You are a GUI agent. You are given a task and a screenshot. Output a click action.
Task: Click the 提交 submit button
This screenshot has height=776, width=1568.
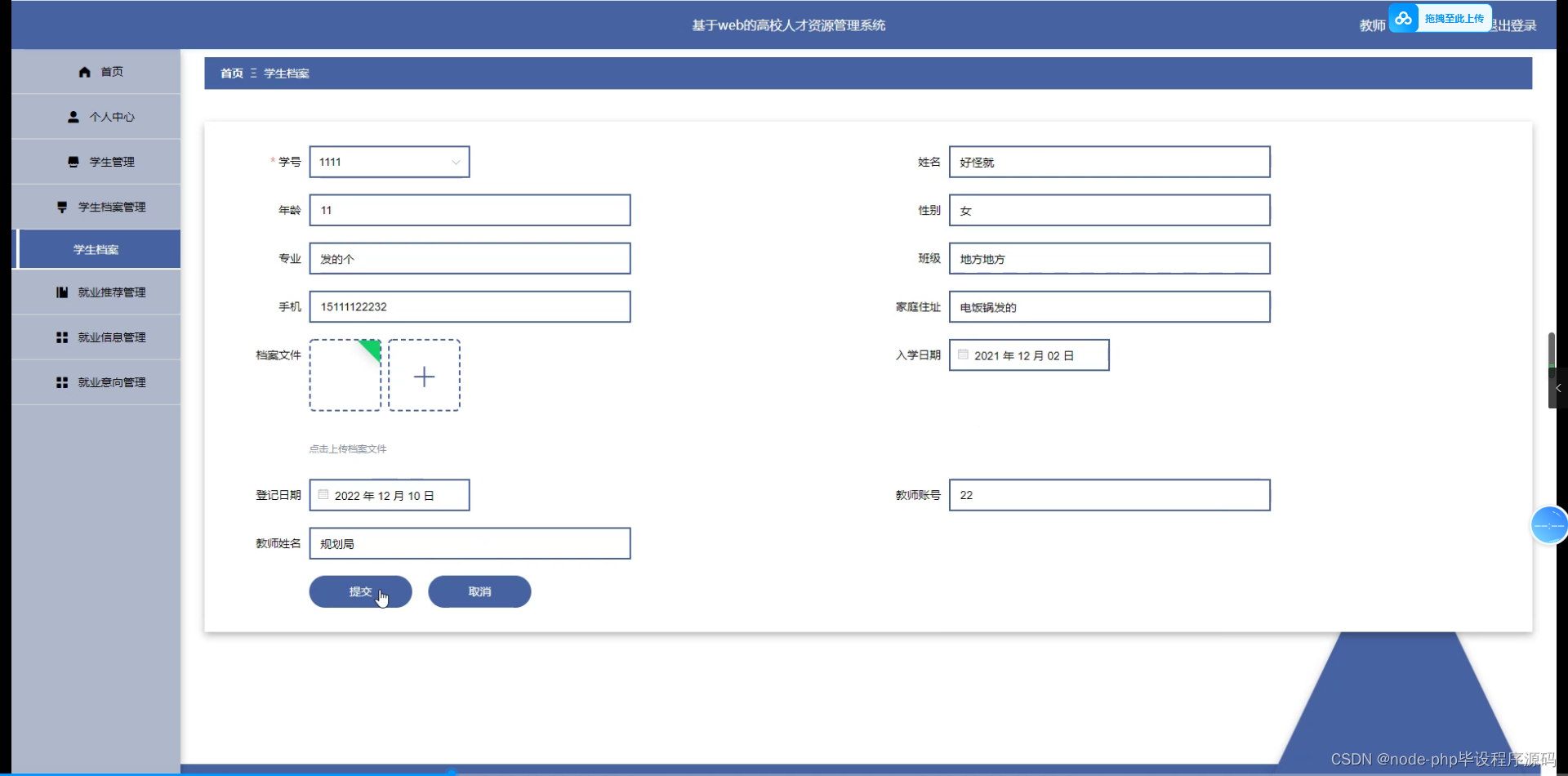tap(360, 591)
